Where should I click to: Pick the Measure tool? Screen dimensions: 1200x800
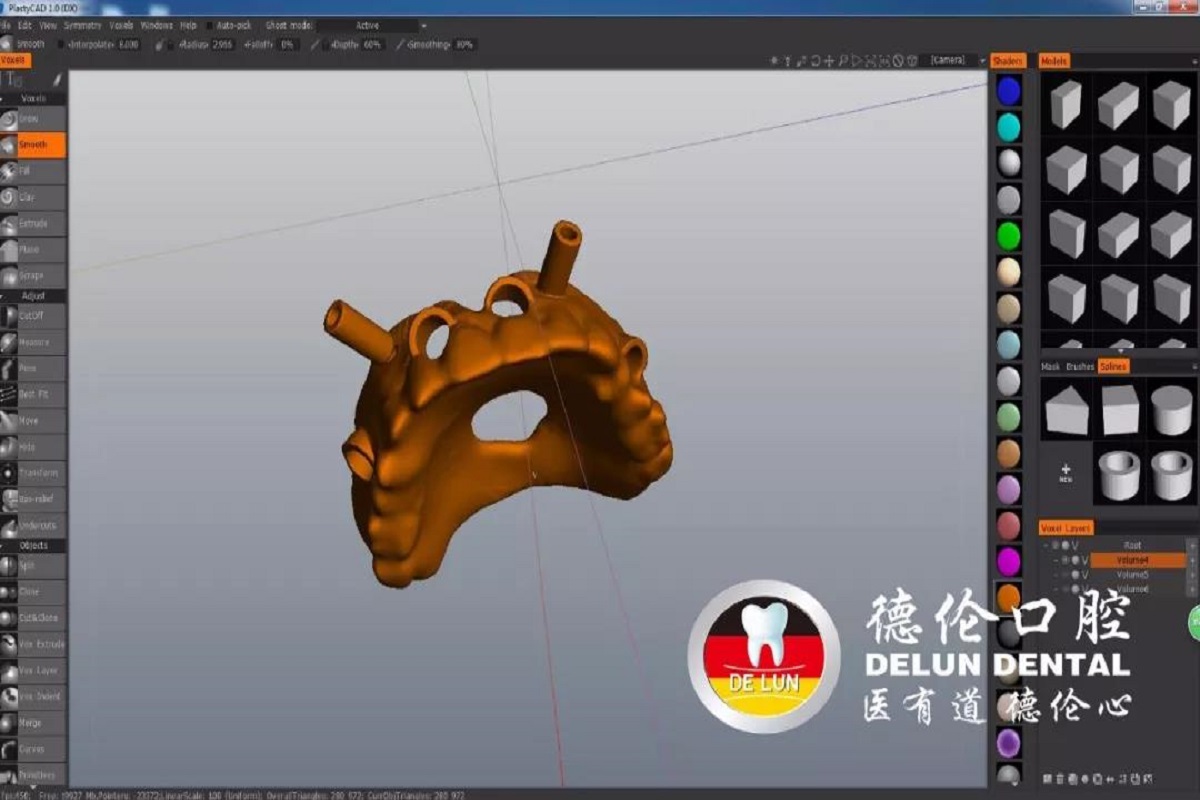[33, 342]
